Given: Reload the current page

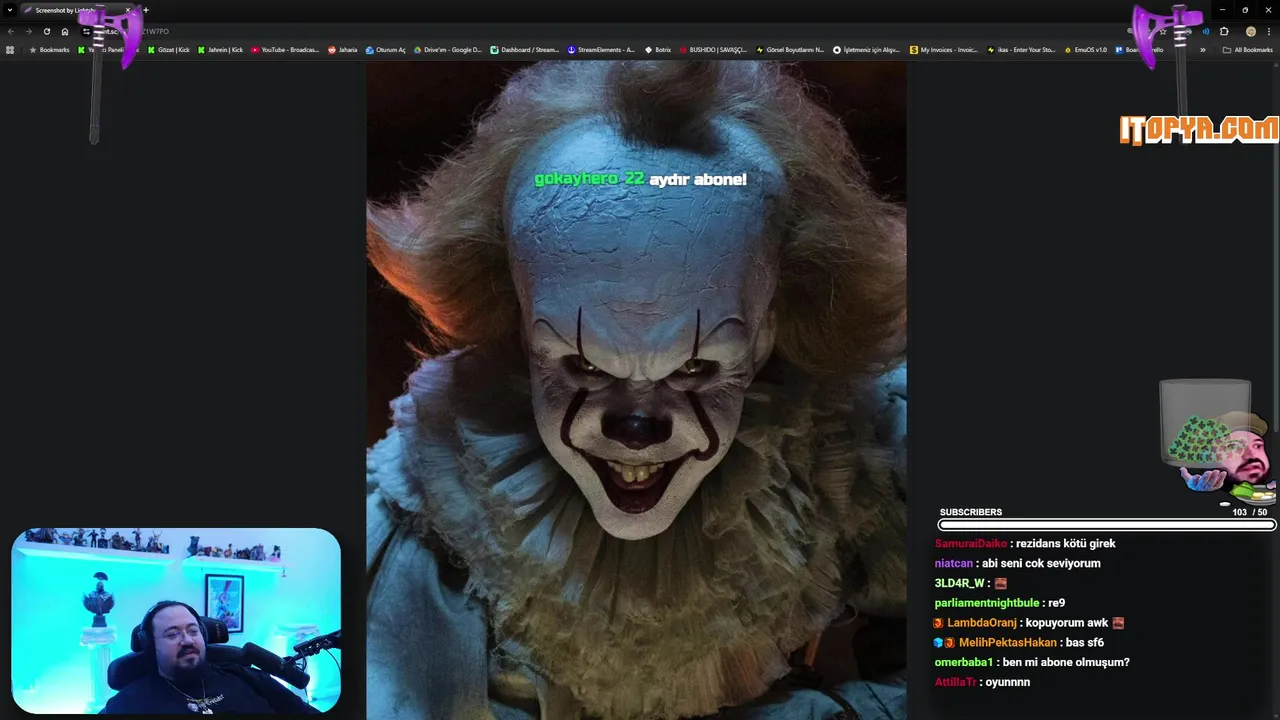Looking at the screenshot, I should click(x=47, y=31).
